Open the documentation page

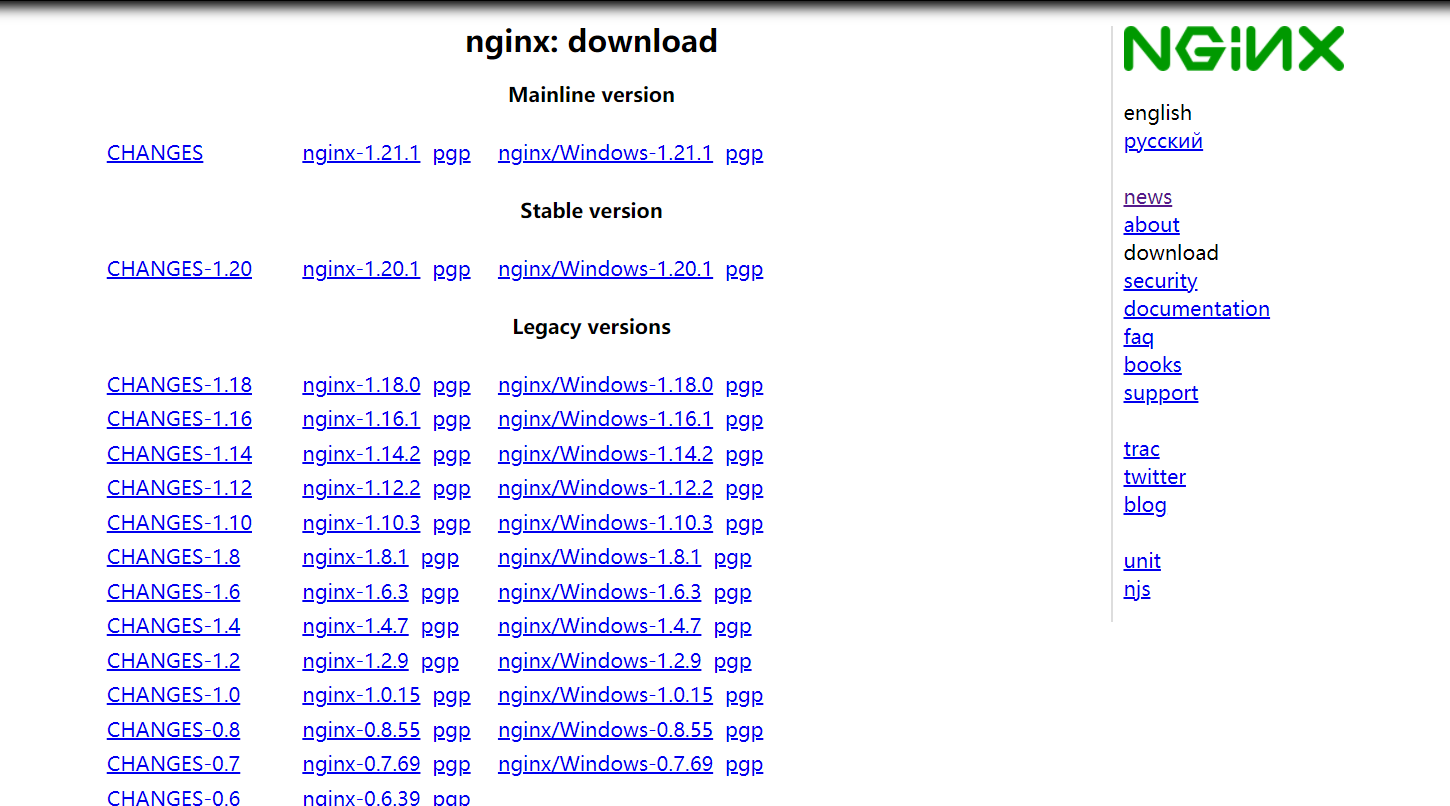[x=1197, y=309]
